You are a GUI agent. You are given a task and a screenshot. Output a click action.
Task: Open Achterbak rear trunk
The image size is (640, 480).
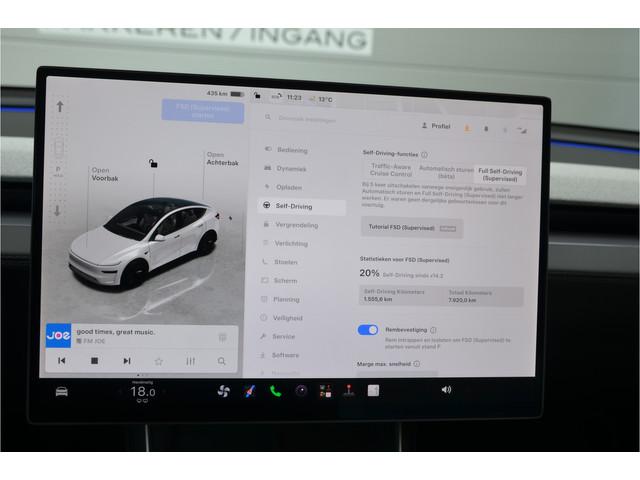[222, 159]
